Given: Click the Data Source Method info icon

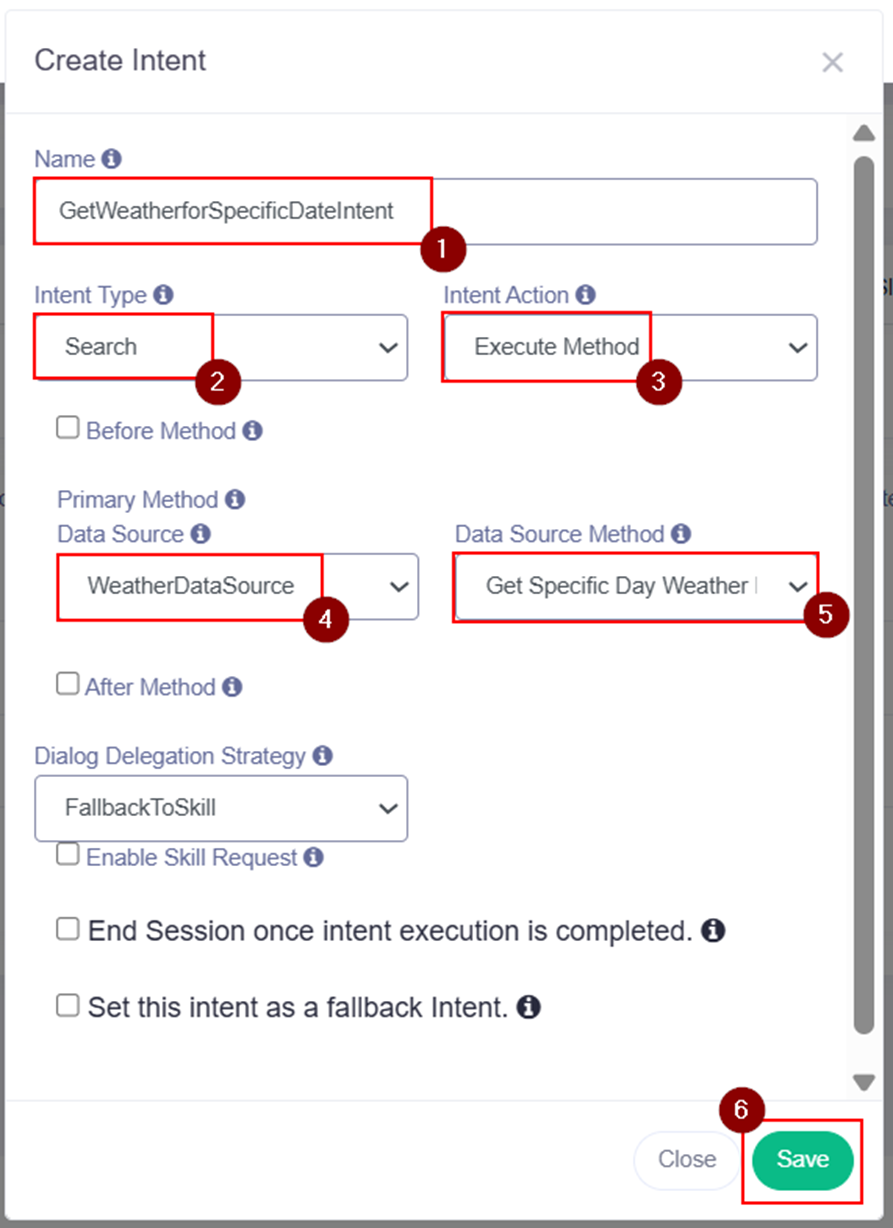Looking at the screenshot, I should 681,534.
